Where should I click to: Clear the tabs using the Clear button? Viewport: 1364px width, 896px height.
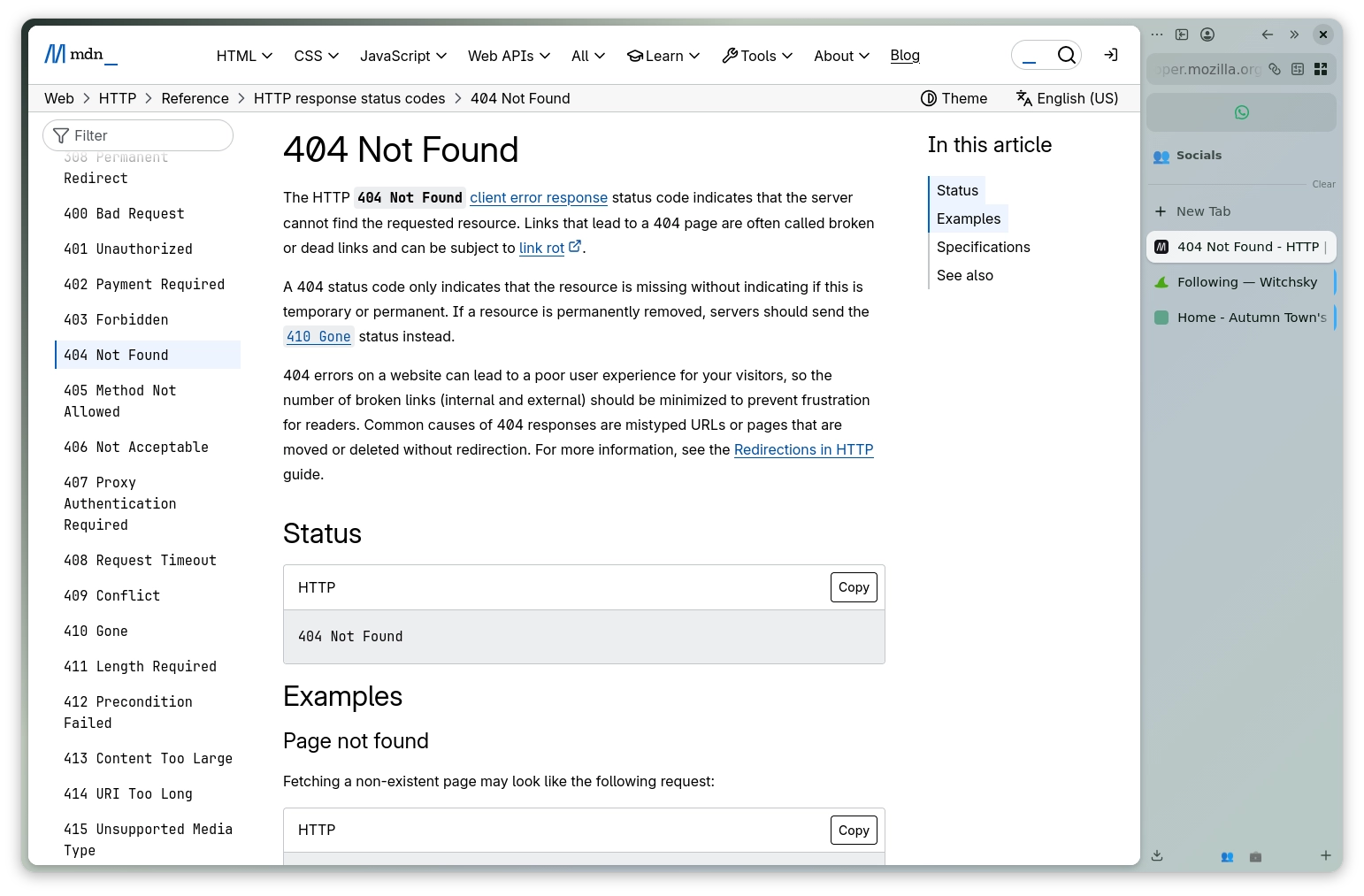(x=1323, y=184)
